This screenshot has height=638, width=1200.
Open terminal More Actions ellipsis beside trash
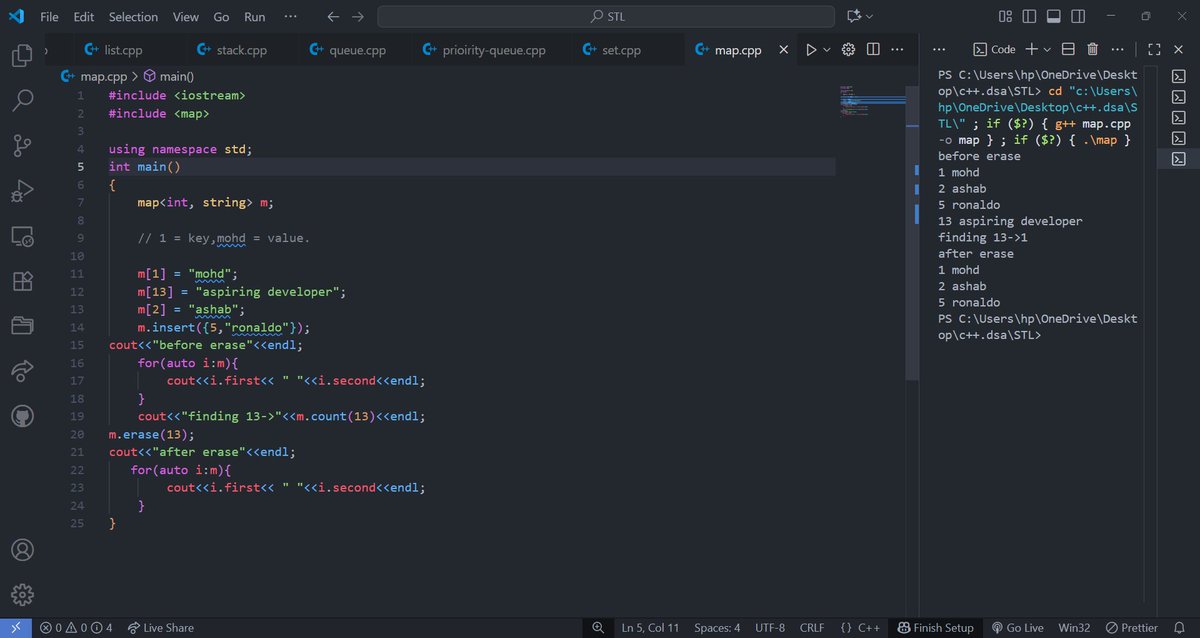[1116, 49]
